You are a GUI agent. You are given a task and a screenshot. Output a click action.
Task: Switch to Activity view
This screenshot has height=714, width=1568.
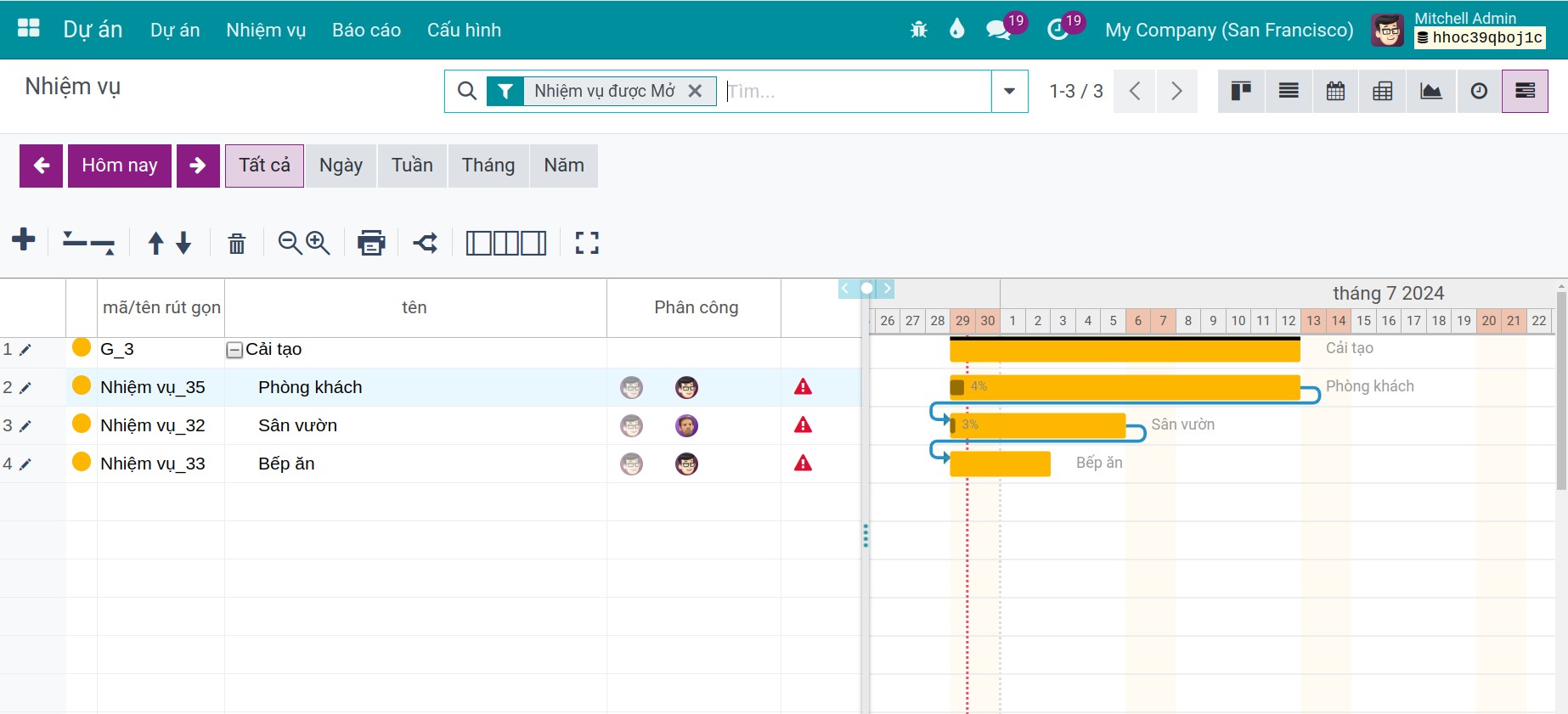(x=1478, y=91)
